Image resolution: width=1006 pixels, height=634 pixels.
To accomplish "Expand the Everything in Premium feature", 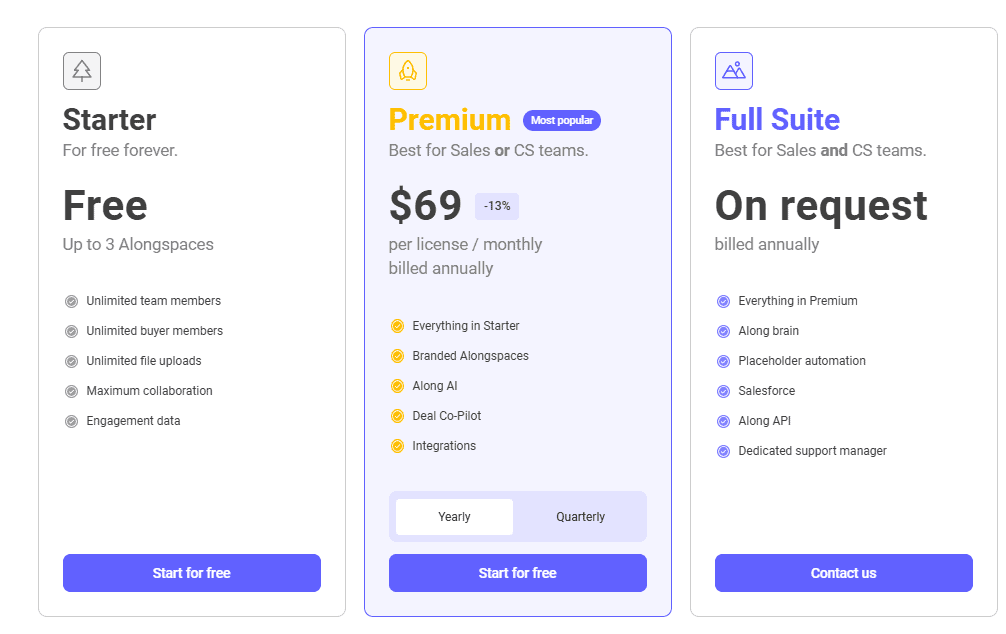I will coord(723,301).
